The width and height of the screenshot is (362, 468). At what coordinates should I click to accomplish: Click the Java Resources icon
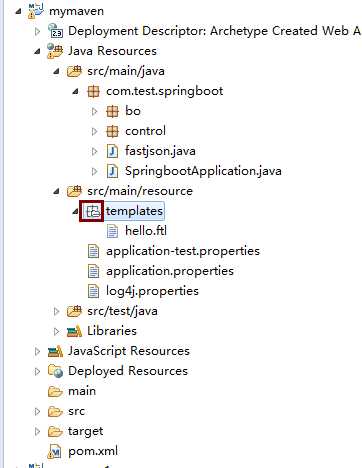coord(55,51)
